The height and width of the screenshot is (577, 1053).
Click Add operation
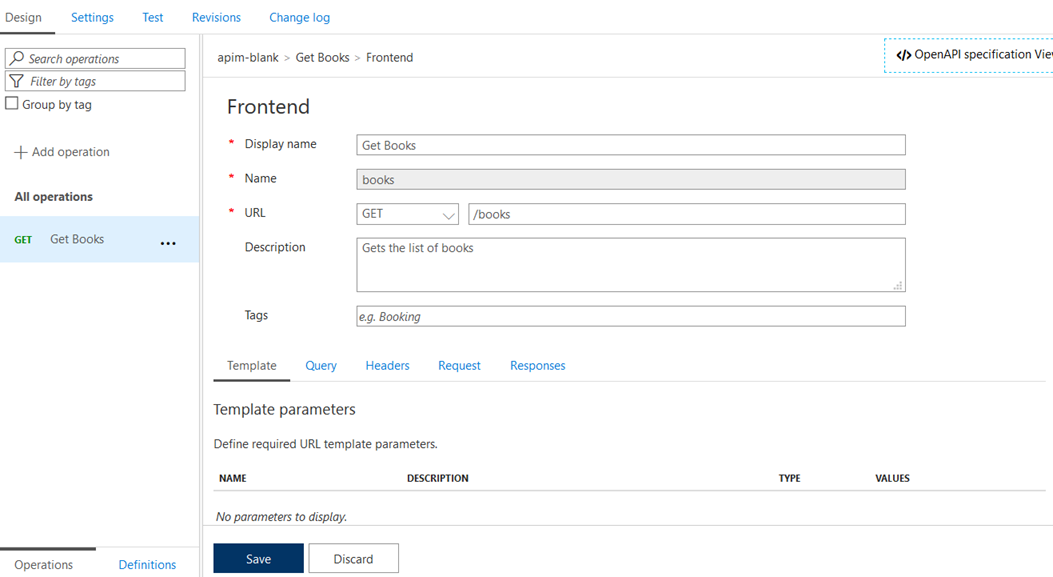(x=62, y=152)
